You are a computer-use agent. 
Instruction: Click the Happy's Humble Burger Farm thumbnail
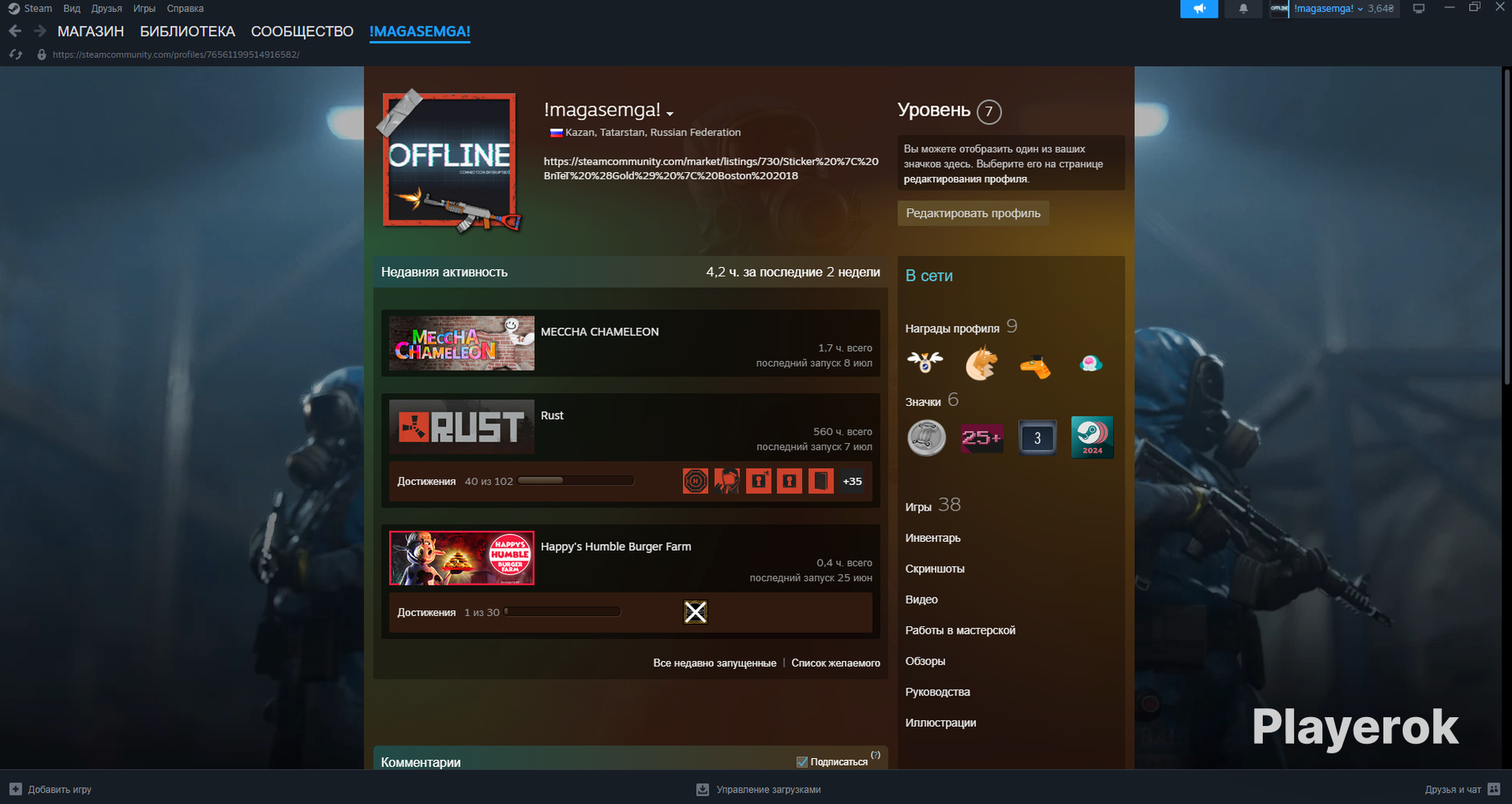click(461, 558)
